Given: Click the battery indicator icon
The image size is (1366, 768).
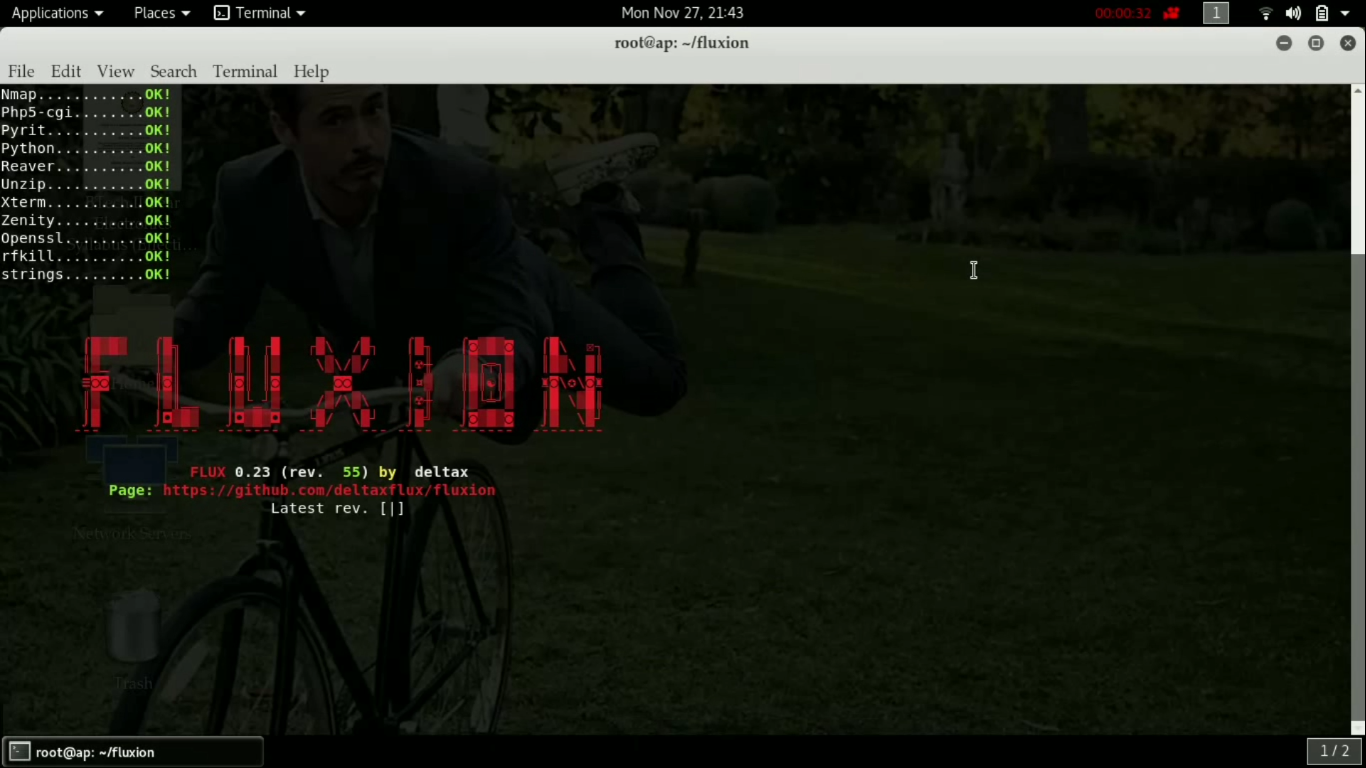Looking at the screenshot, I should (1322, 13).
